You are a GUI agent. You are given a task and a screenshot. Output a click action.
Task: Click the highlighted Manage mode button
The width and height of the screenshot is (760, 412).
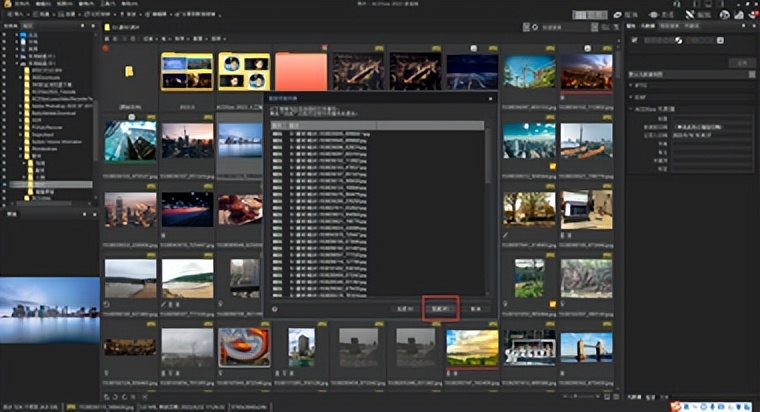(x=590, y=15)
